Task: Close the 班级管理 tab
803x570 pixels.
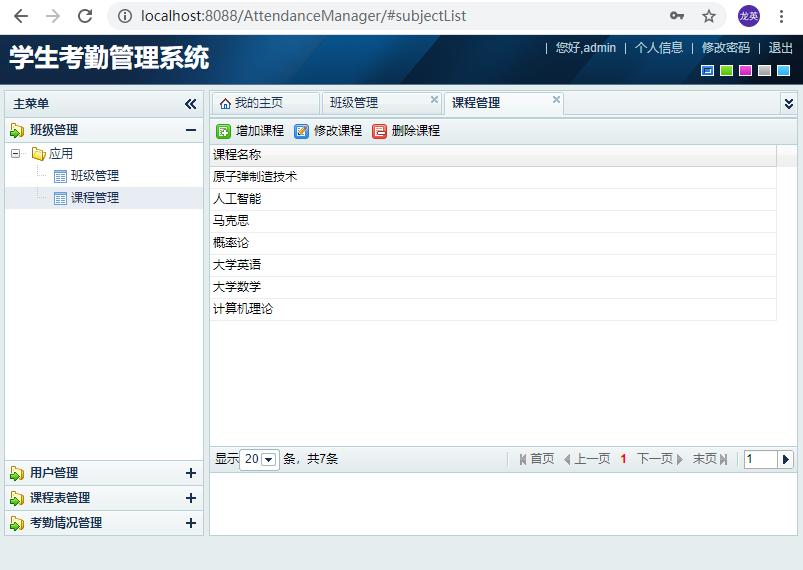Action: coord(434,99)
